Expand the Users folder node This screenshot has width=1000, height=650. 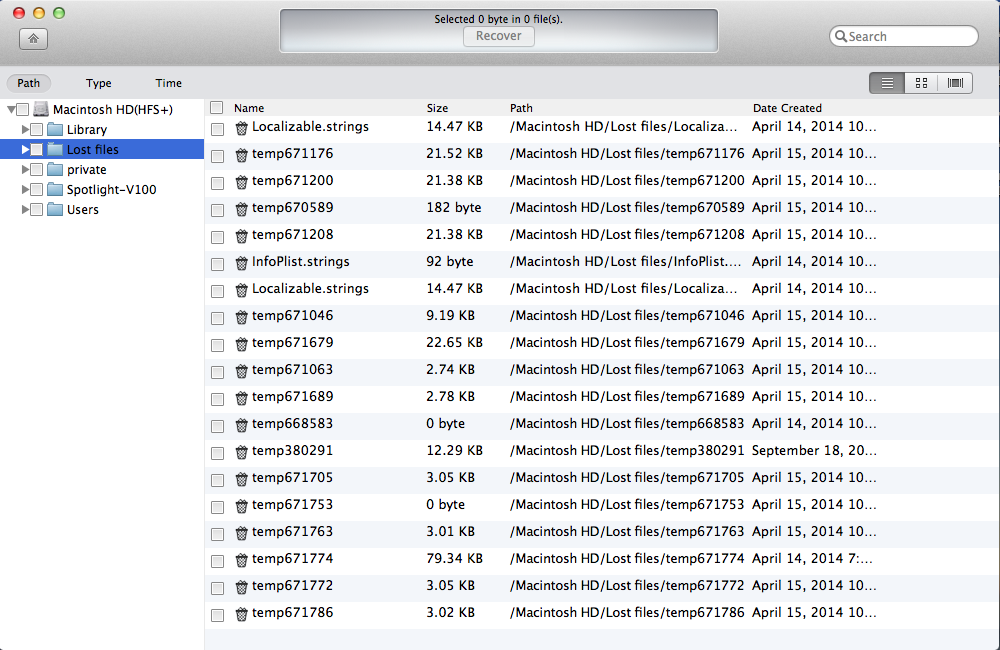(x=25, y=209)
